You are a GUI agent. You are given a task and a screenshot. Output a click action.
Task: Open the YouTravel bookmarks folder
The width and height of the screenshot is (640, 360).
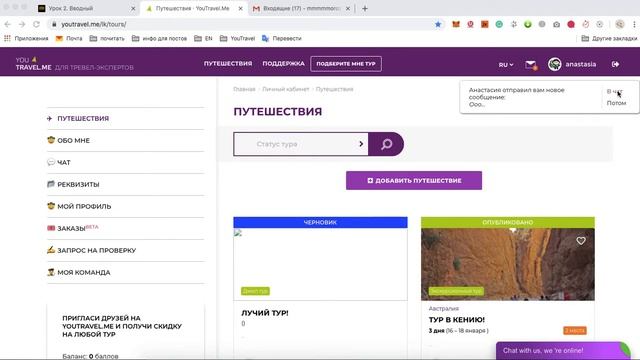(x=238, y=38)
